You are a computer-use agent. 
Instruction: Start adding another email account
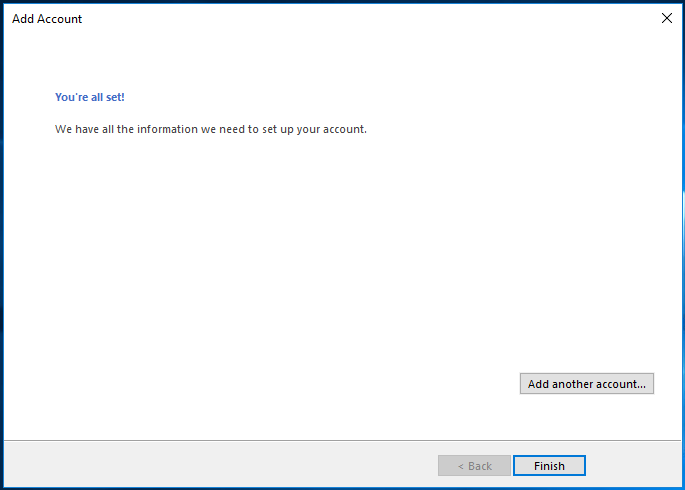click(x=587, y=383)
